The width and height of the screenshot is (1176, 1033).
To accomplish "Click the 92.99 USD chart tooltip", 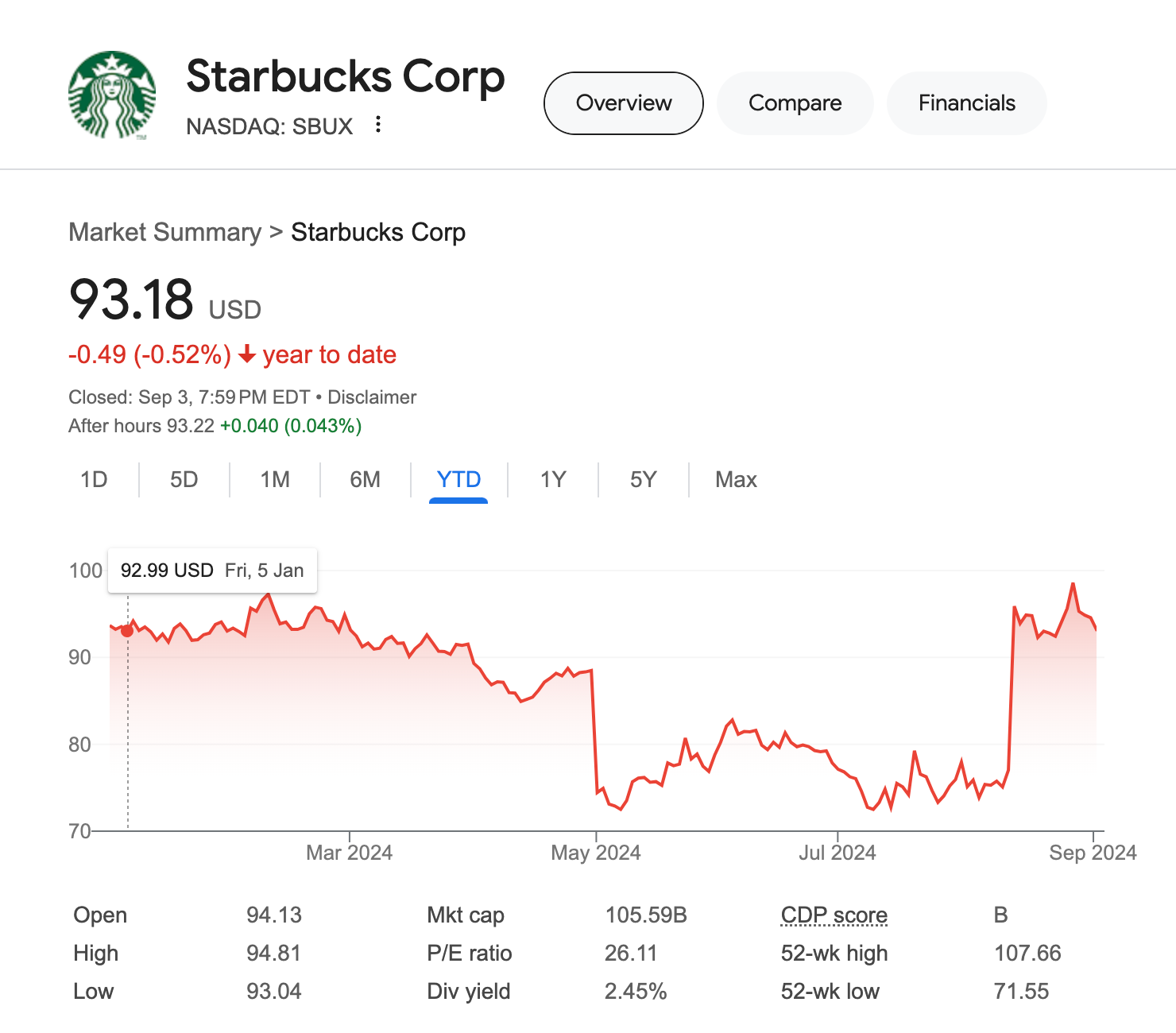I will point(212,571).
